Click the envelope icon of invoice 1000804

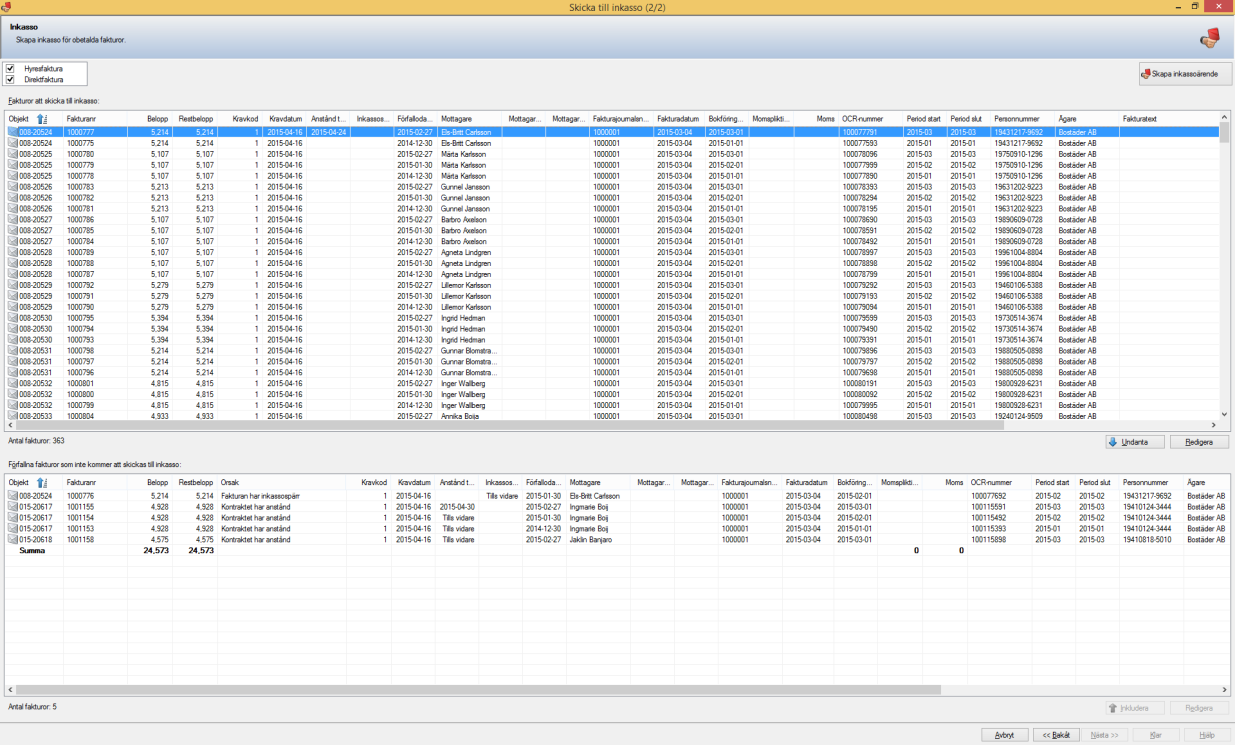(x=13, y=416)
